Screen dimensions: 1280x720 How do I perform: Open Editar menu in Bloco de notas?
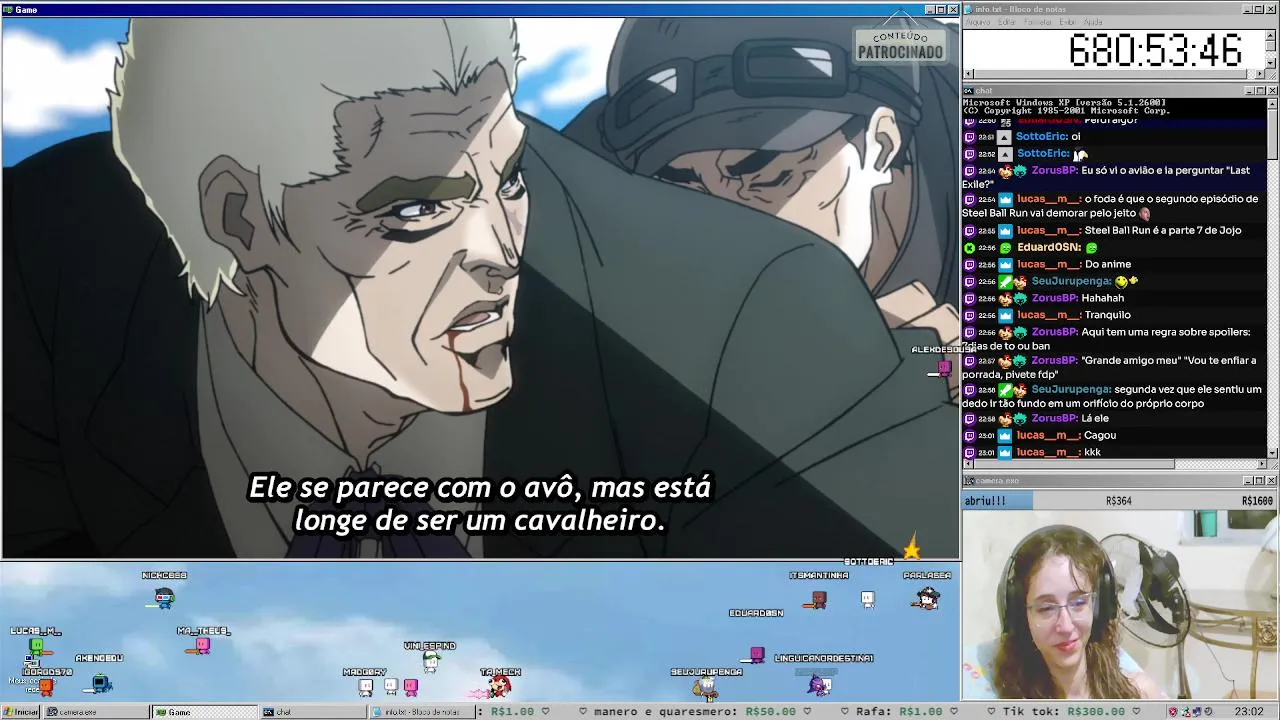tap(1006, 22)
